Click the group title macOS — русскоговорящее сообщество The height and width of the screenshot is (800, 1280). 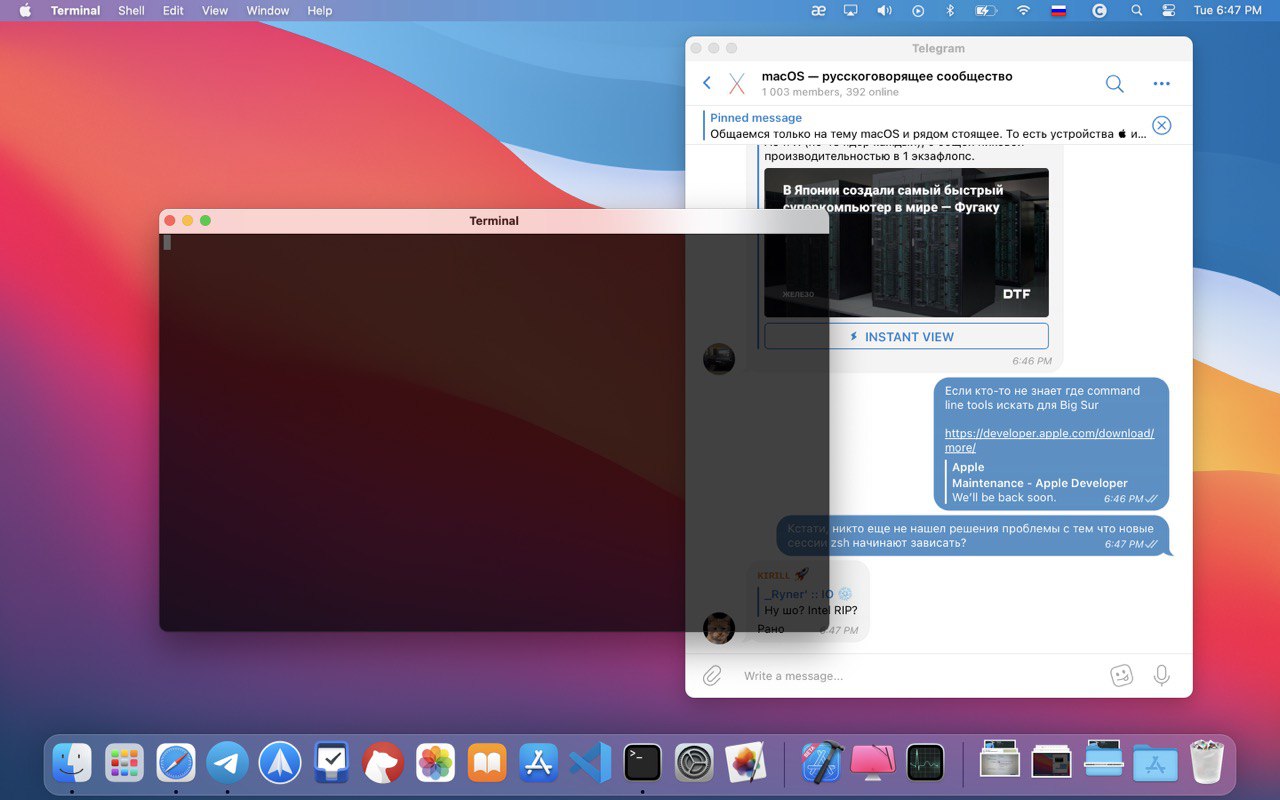pos(887,76)
